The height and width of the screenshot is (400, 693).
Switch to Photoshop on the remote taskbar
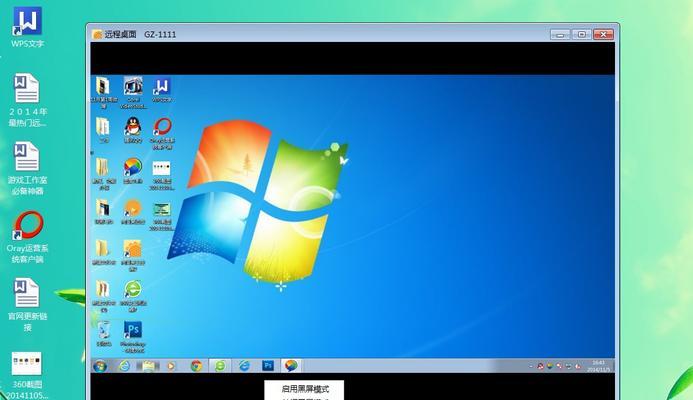coord(268,366)
